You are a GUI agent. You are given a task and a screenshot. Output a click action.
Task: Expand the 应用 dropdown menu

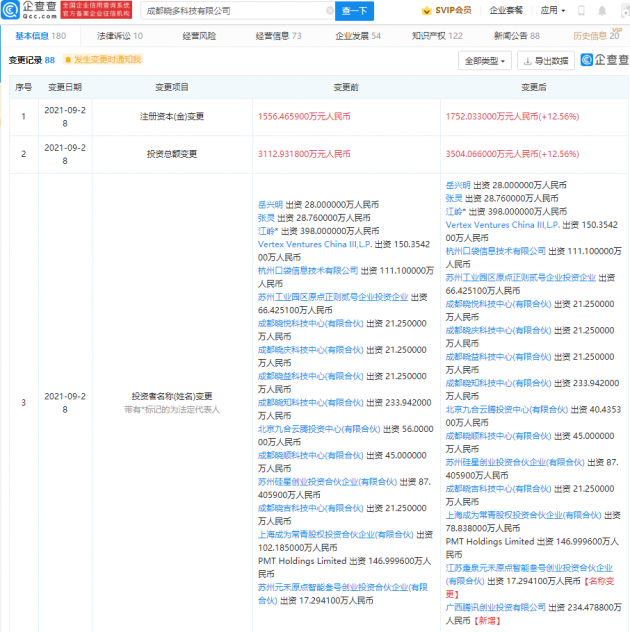[553, 10]
